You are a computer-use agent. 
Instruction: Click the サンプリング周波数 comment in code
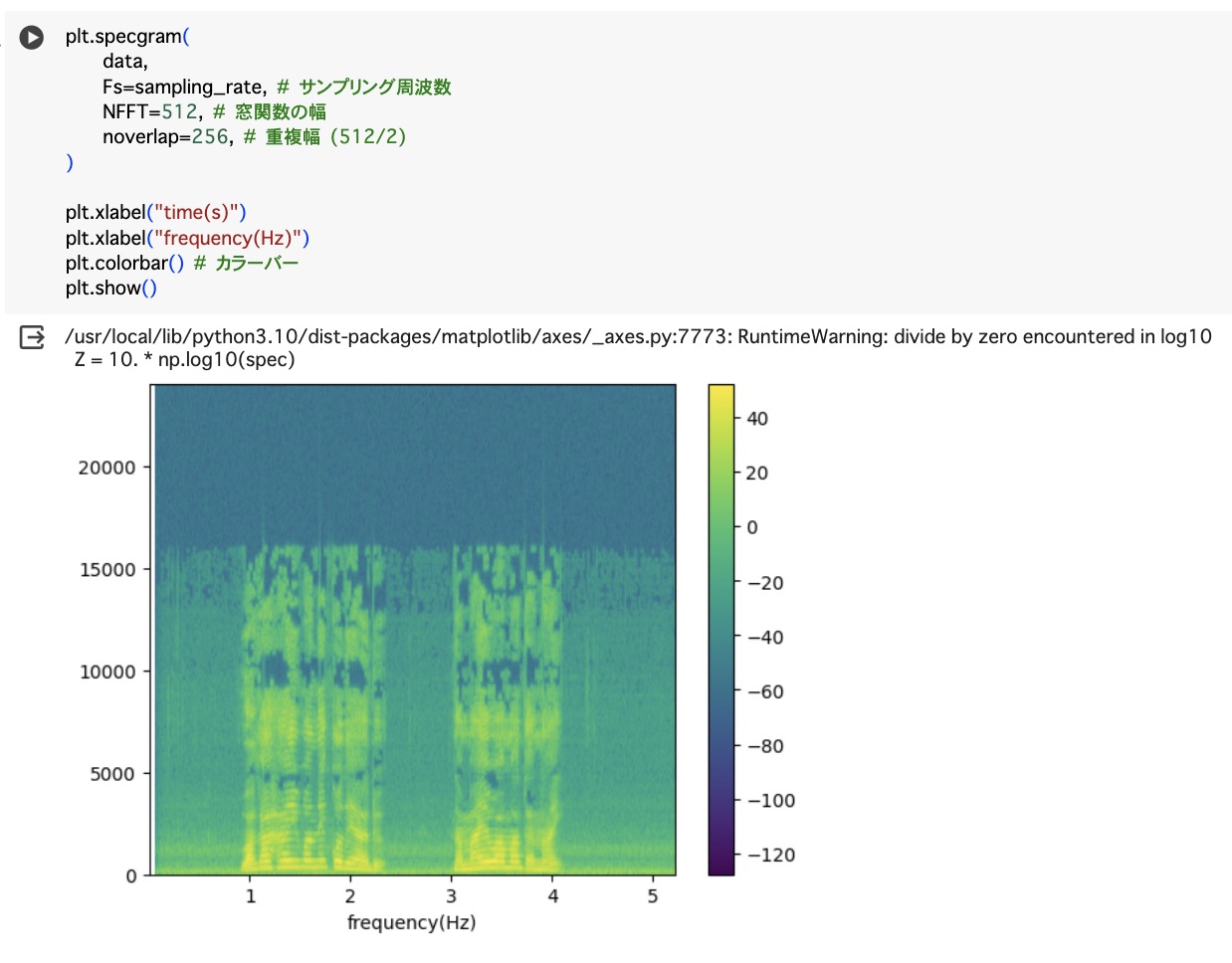click(x=374, y=88)
